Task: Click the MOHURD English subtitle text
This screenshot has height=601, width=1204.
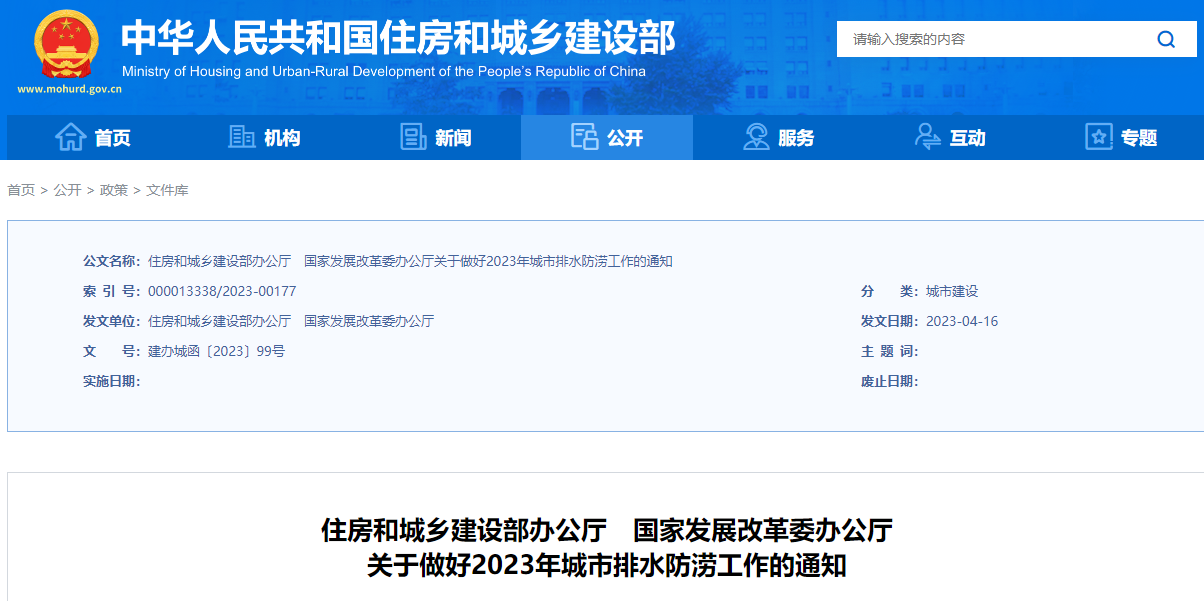Action: click(384, 70)
